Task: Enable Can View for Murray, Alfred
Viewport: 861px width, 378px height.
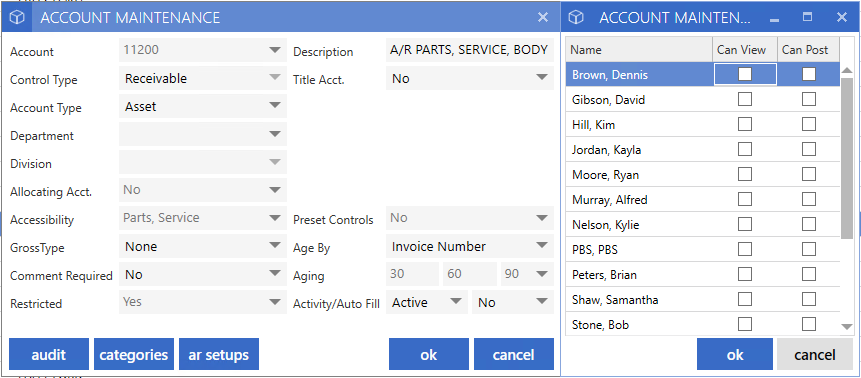Action: pos(745,199)
